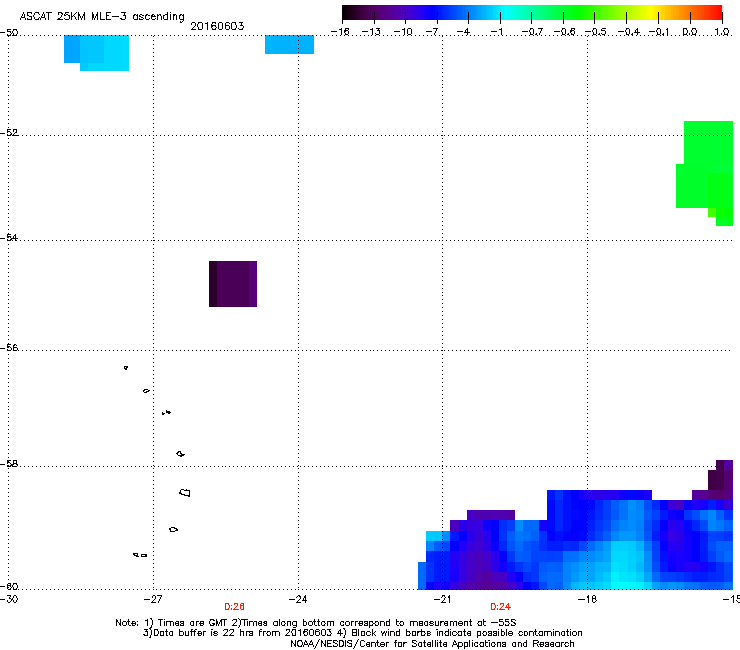The width and height of the screenshot is (740, 650).
Task: Select the -24 longitude axis label
Action: point(298,599)
